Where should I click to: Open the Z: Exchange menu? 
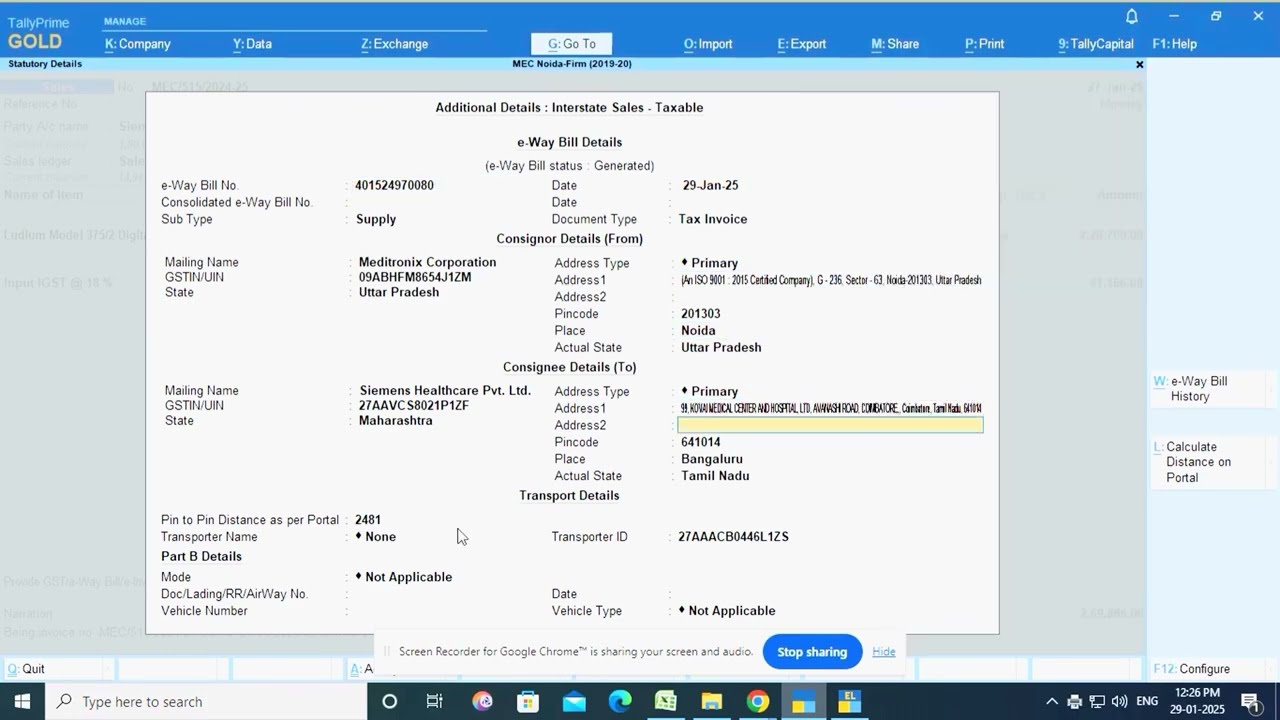394,44
